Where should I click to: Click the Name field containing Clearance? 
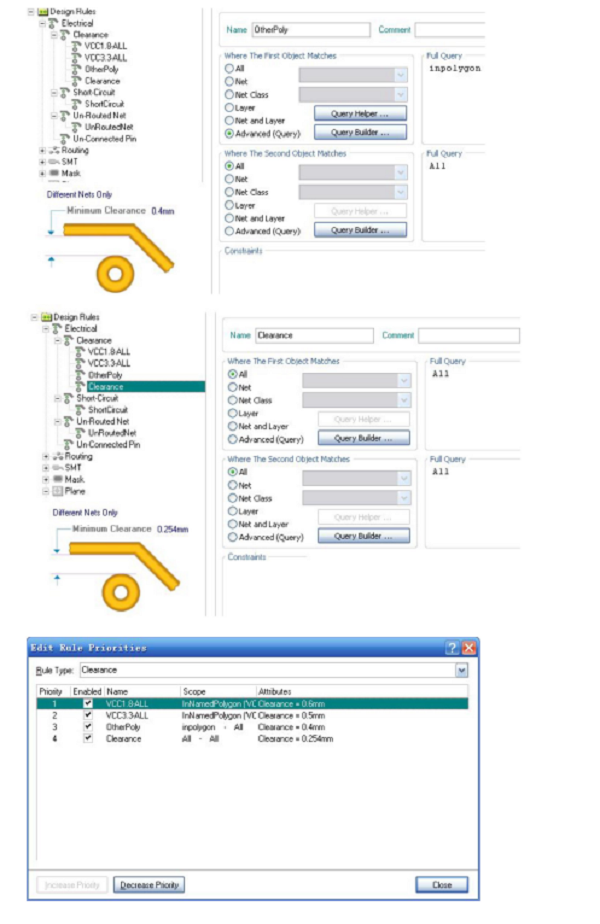point(314,336)
